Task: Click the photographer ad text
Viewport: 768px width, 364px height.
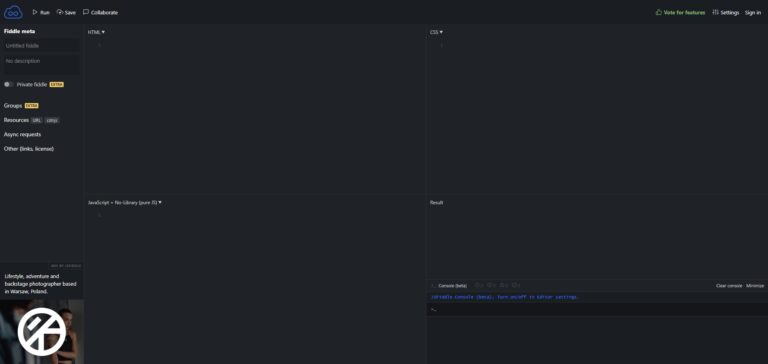Action: [41, 284]
